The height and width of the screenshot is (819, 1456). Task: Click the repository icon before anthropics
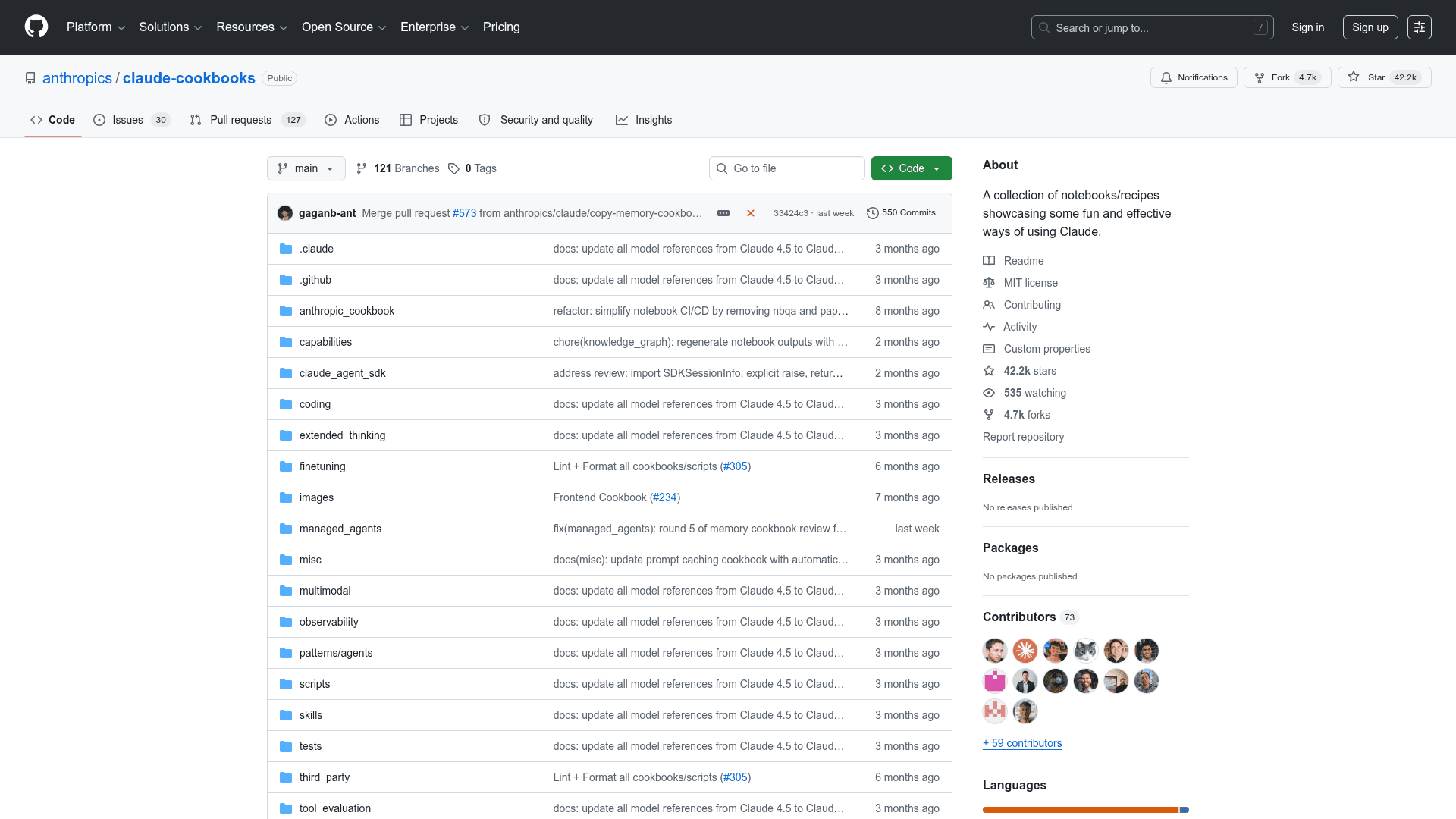tap(30, 78)
